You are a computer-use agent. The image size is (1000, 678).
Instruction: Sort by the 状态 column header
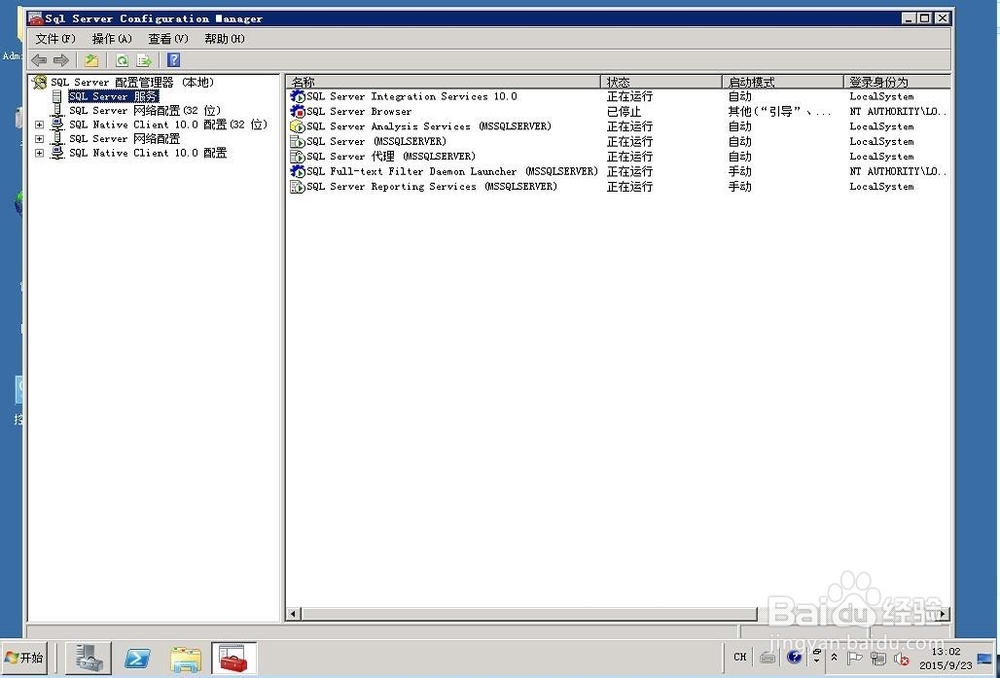[661, 82]
